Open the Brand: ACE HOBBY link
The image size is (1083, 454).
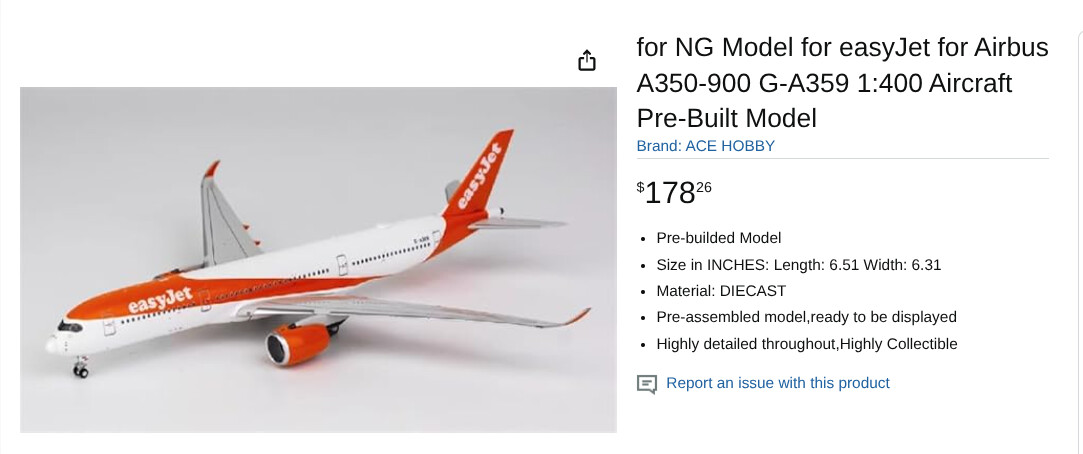(x=705, y=146)
